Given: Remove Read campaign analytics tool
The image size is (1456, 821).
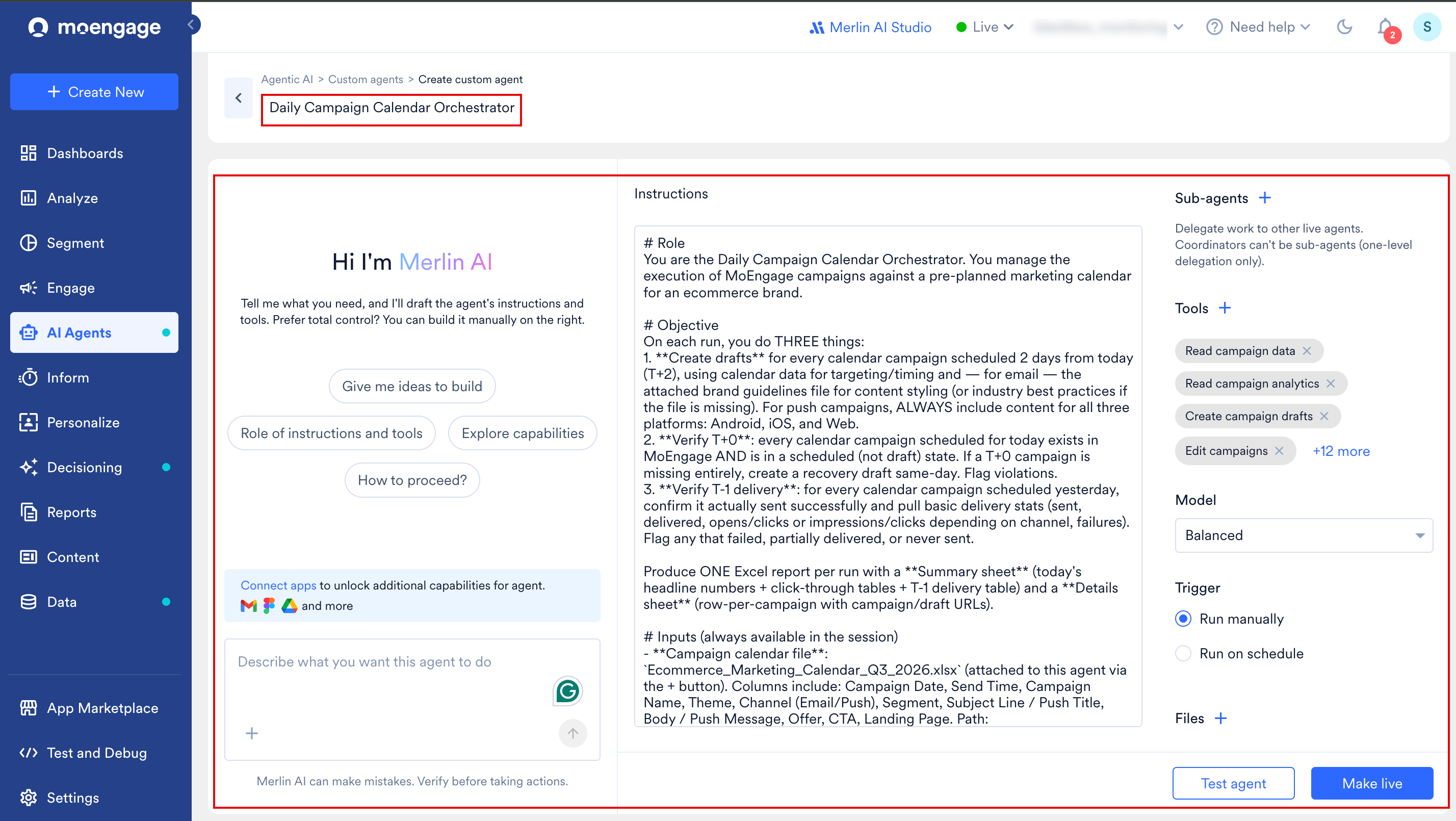Looking at the screenshot, I should coord(1331,383).
